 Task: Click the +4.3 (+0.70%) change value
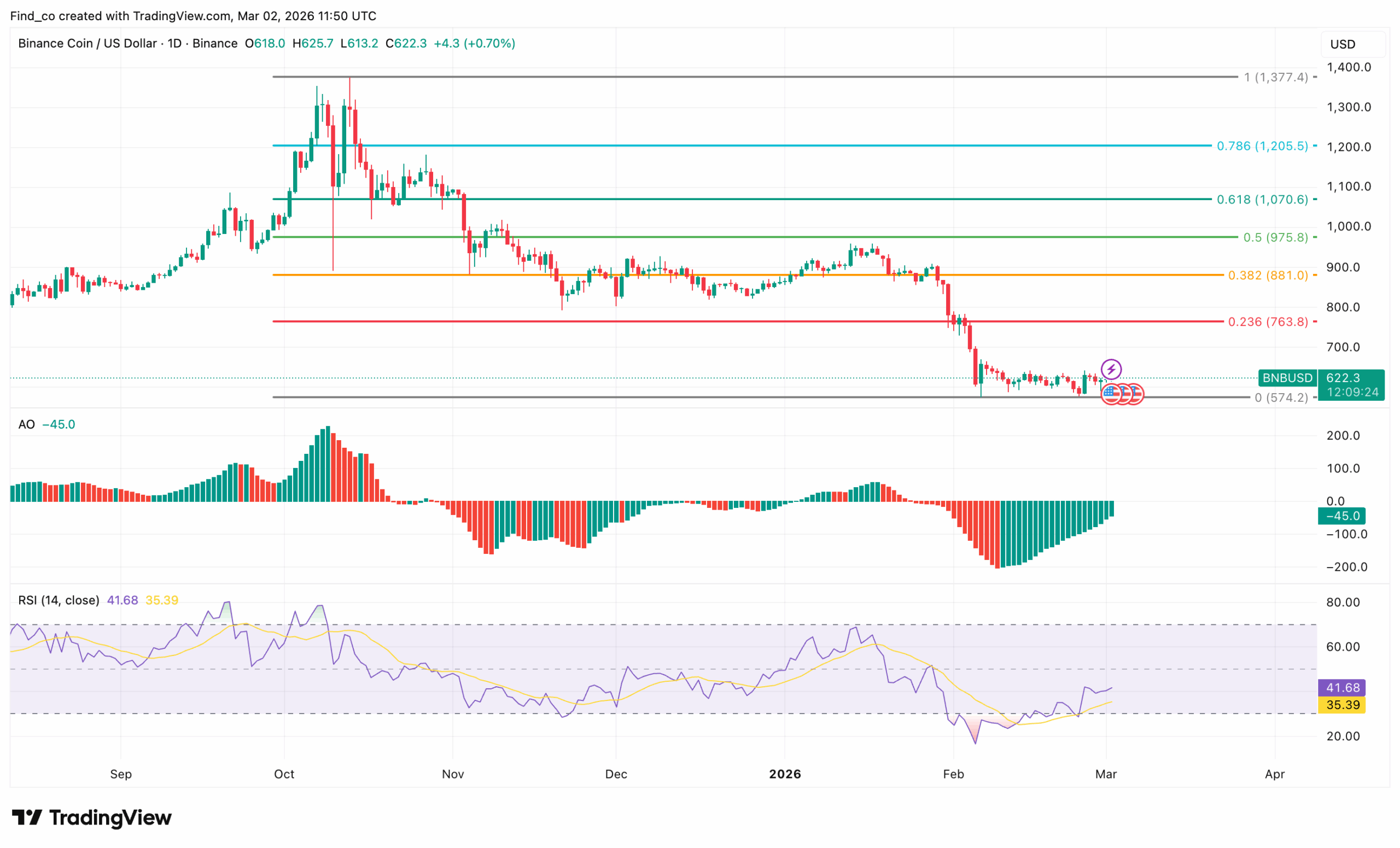tap(475, 43)
